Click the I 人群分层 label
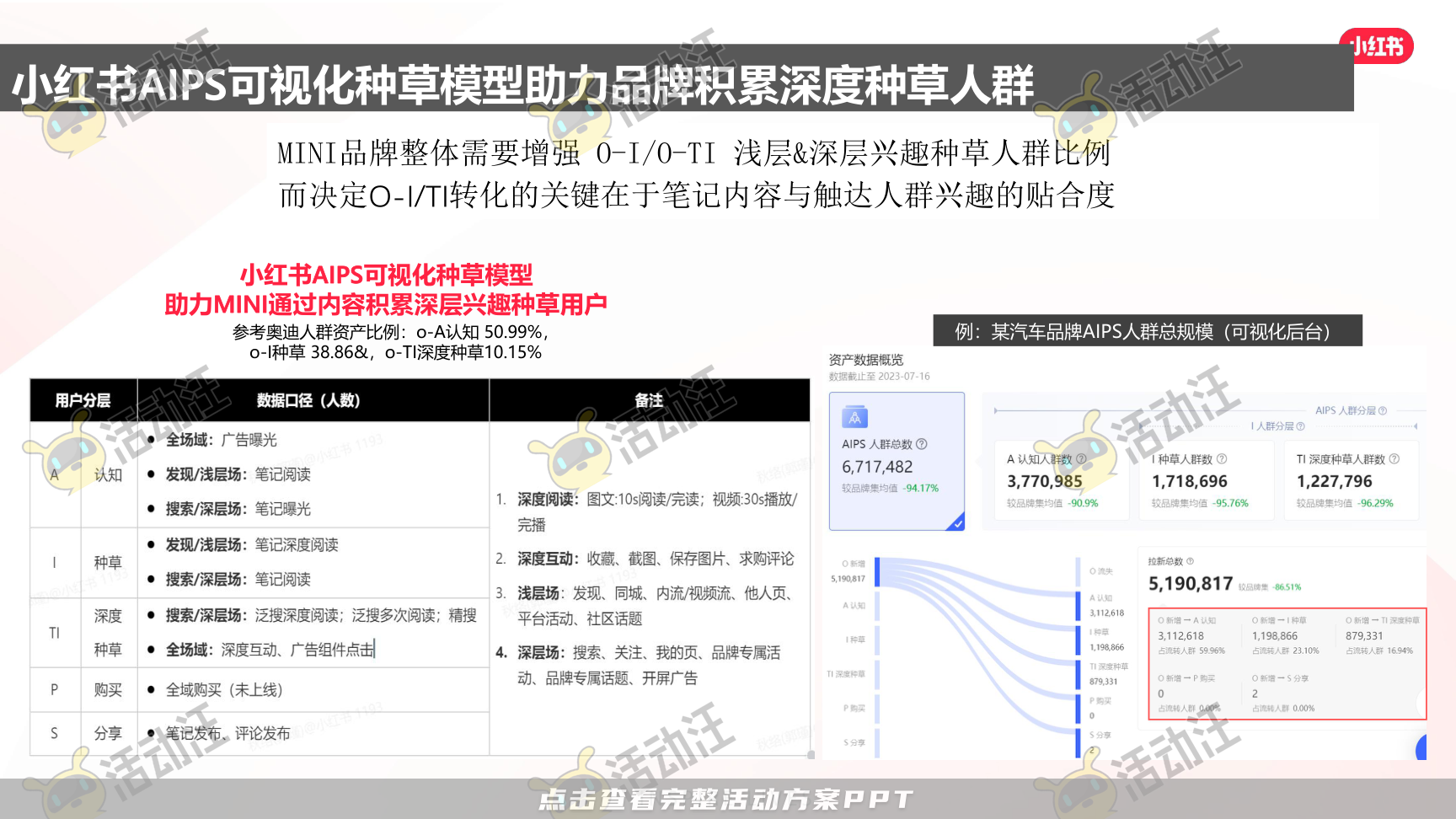Viewport: 1456px width, 819px height. (x=1271, y=426)
